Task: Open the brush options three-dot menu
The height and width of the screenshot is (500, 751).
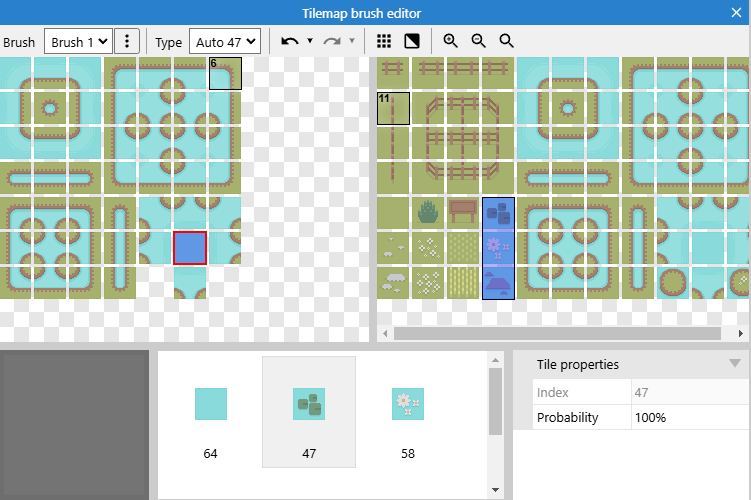Action: click(x=126, y=41)
